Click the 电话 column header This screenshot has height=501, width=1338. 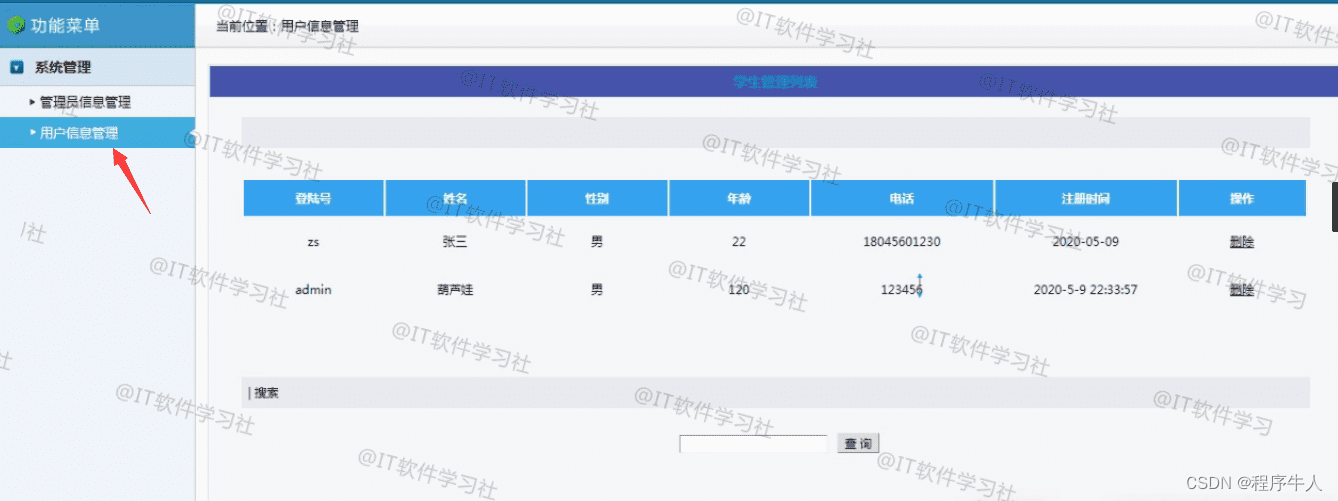[902, 199]
